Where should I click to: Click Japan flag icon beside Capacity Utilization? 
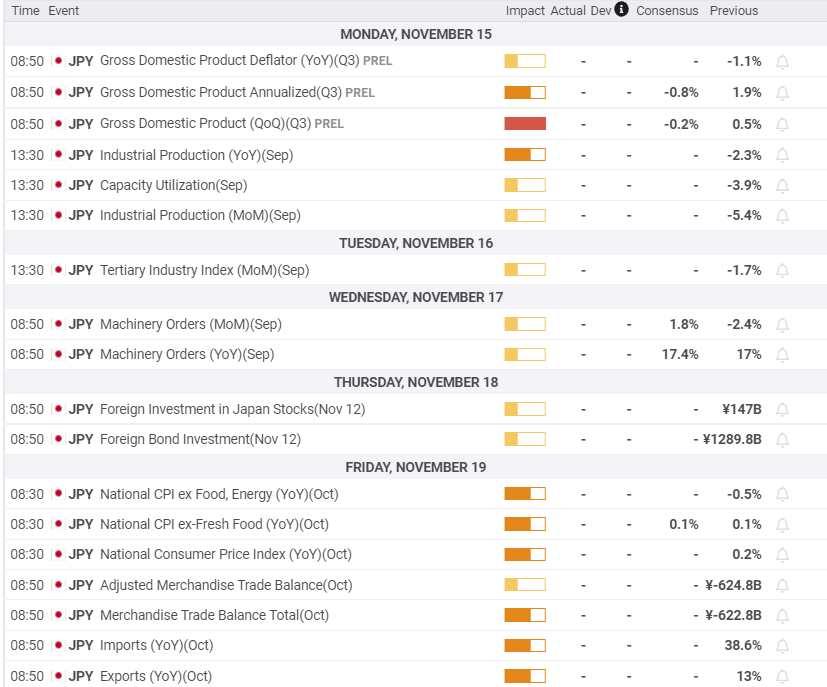pos(58,185)
